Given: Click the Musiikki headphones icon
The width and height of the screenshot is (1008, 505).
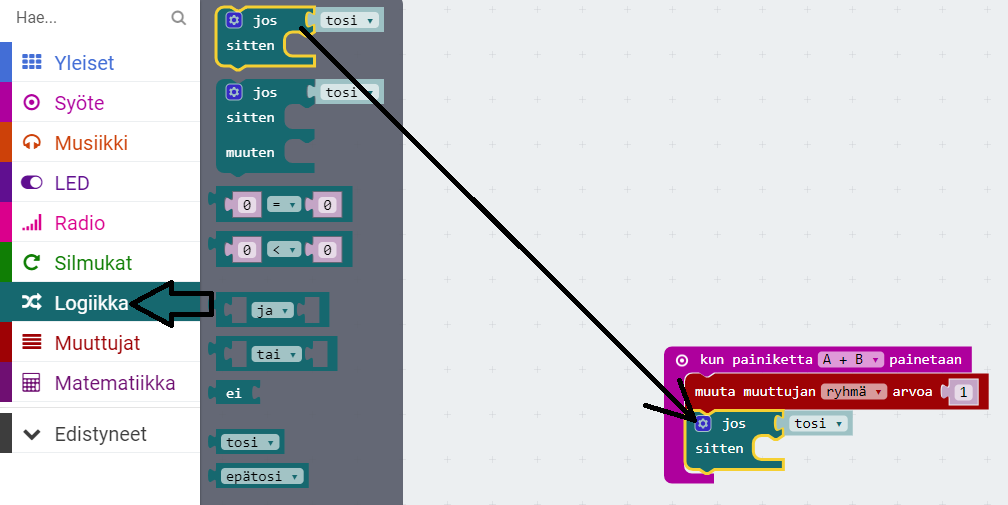Looking at the screenshot, I should (x=32, y=143).
